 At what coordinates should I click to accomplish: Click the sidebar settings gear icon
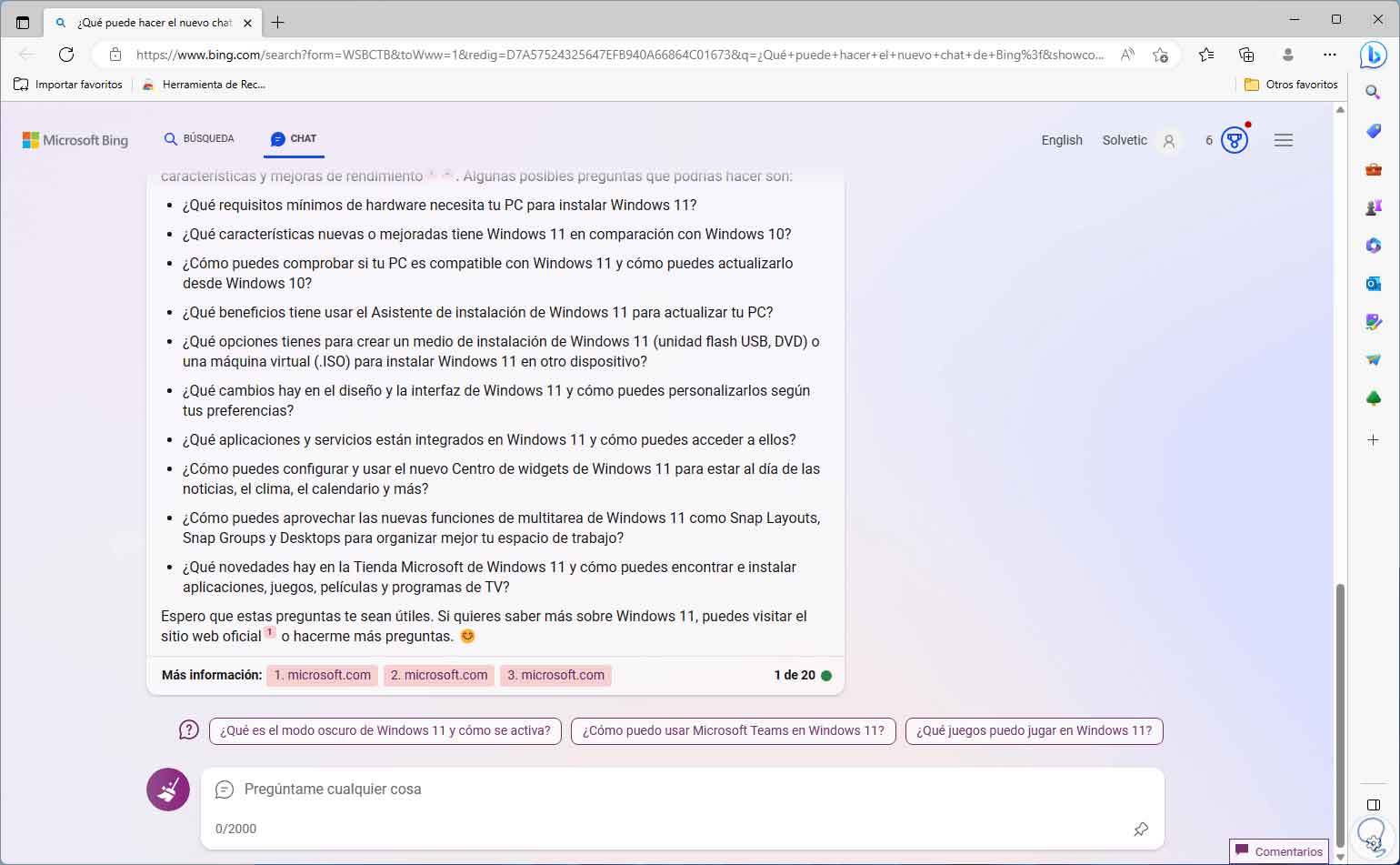(1374, 843)
